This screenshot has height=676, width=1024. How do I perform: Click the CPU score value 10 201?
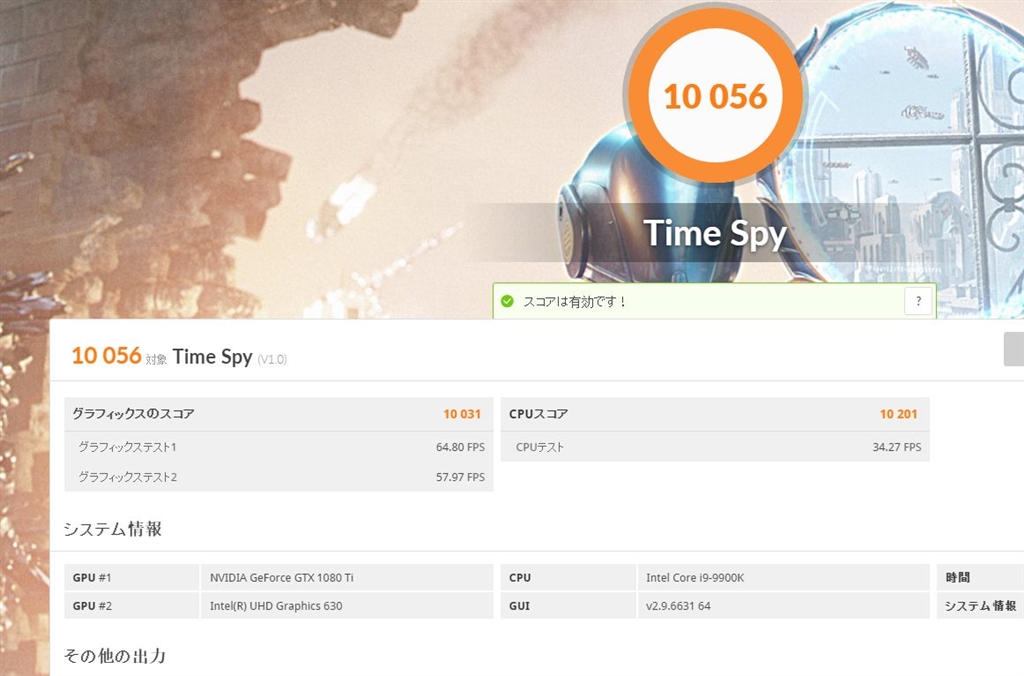[898, 414]
